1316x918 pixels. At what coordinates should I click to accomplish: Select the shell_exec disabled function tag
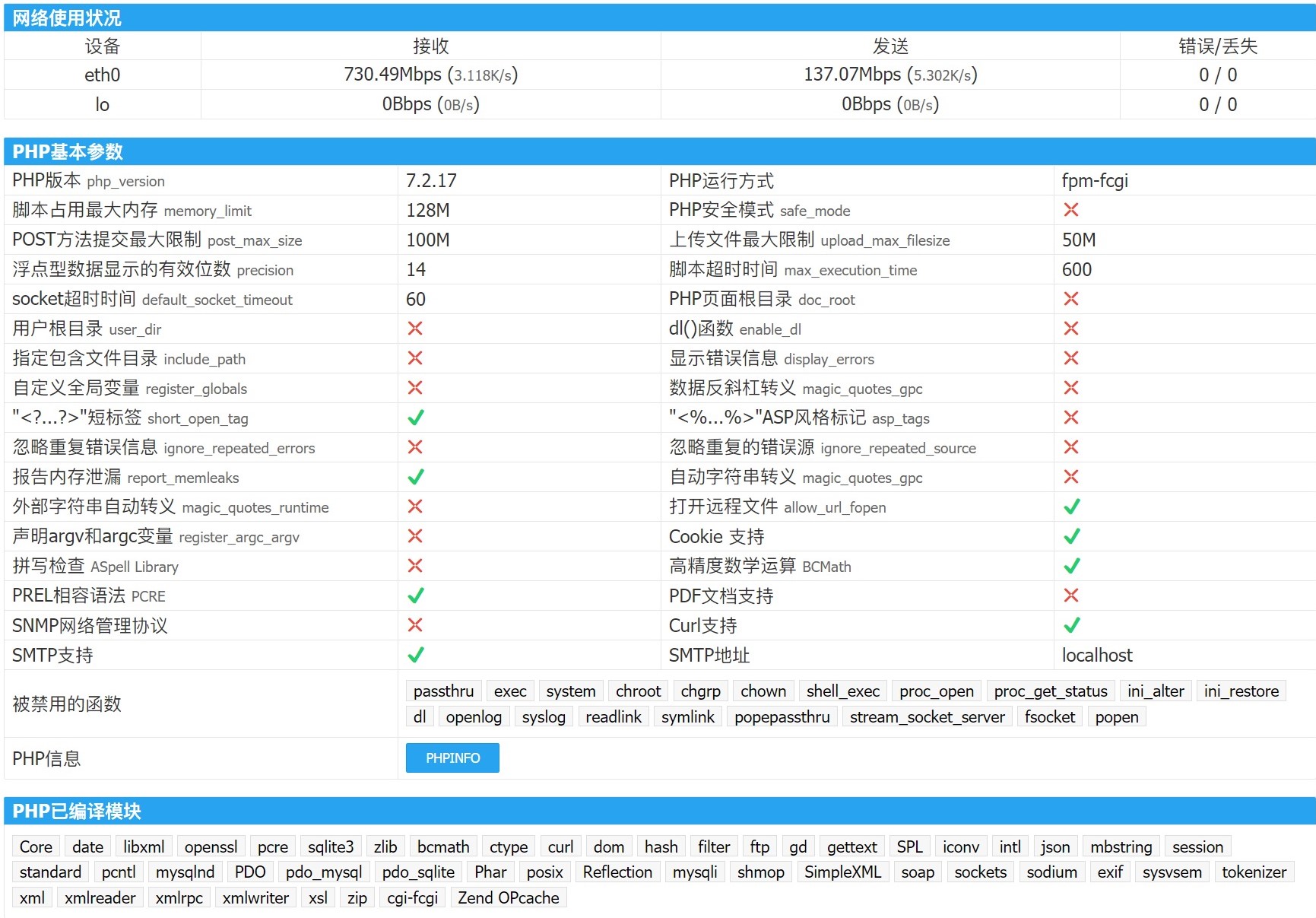[x=842, y=691]
